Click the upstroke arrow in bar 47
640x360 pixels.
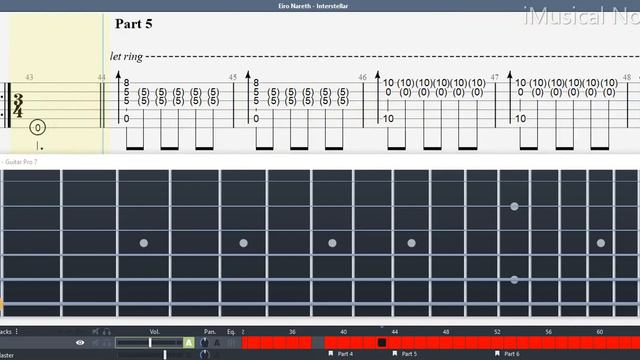(x=510, y=97)
